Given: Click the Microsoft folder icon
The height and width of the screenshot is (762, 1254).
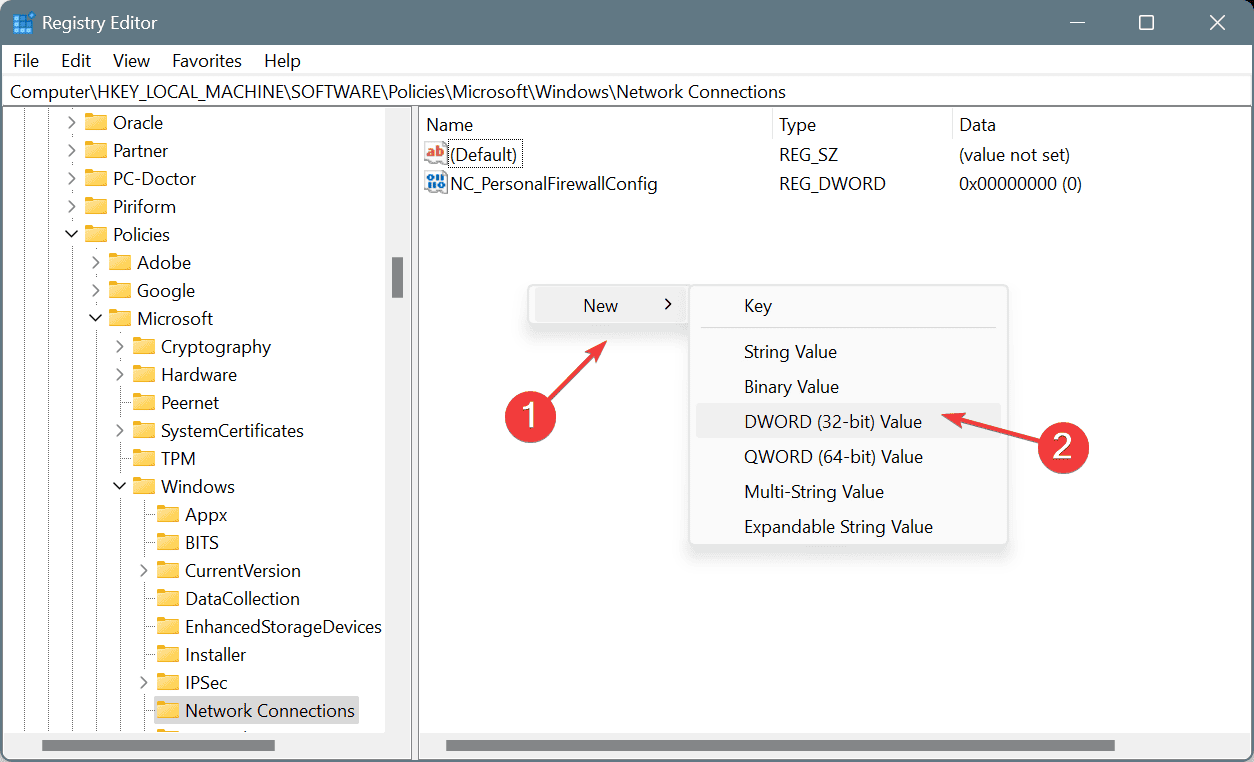Looking at the screenshot, I should [x=120, y=318].
